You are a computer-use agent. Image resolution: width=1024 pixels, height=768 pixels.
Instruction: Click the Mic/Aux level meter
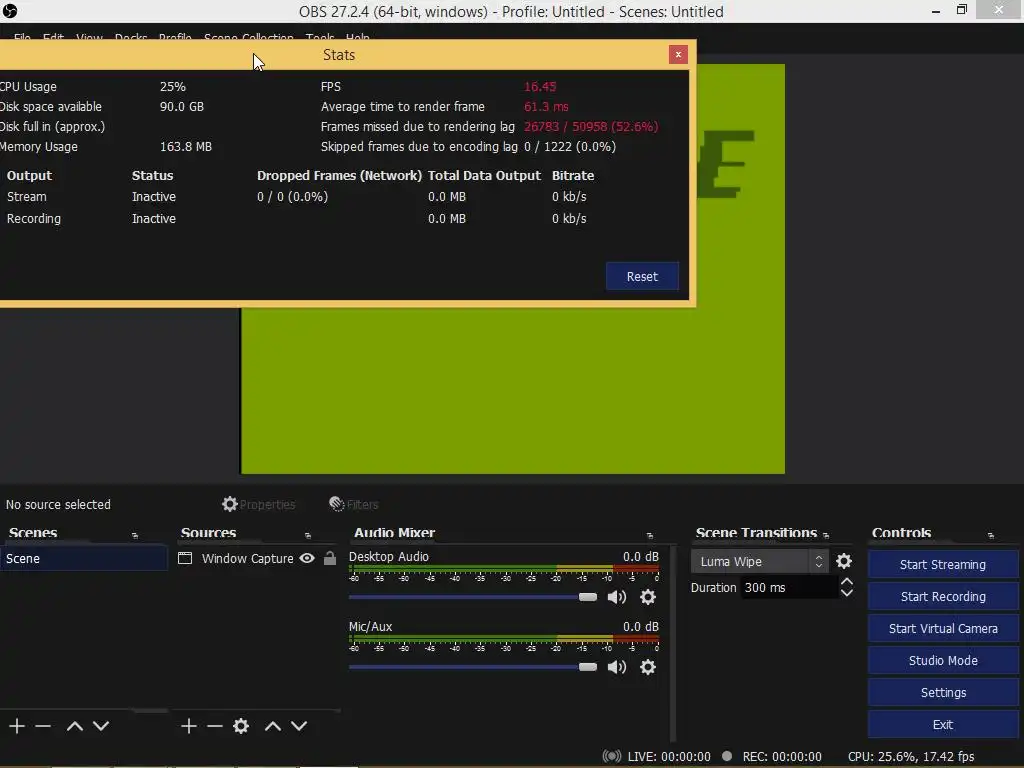[504, 638]
